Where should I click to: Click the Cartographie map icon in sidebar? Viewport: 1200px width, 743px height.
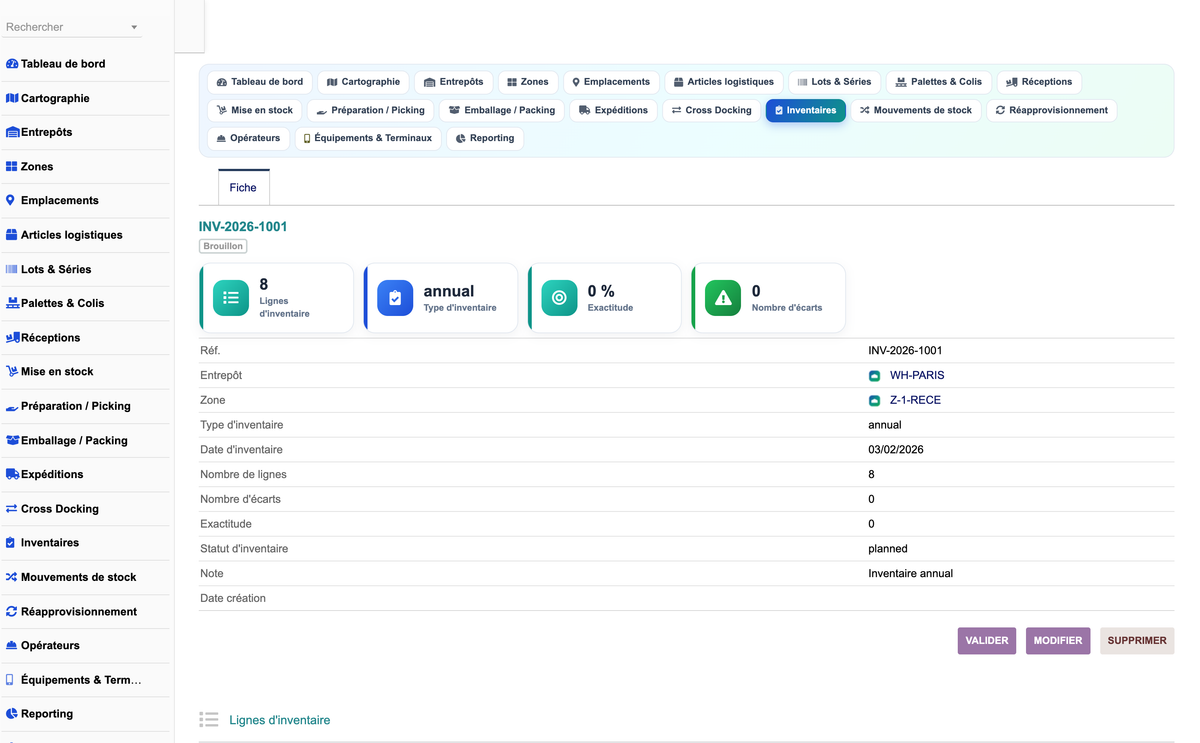tap(12, 98)
